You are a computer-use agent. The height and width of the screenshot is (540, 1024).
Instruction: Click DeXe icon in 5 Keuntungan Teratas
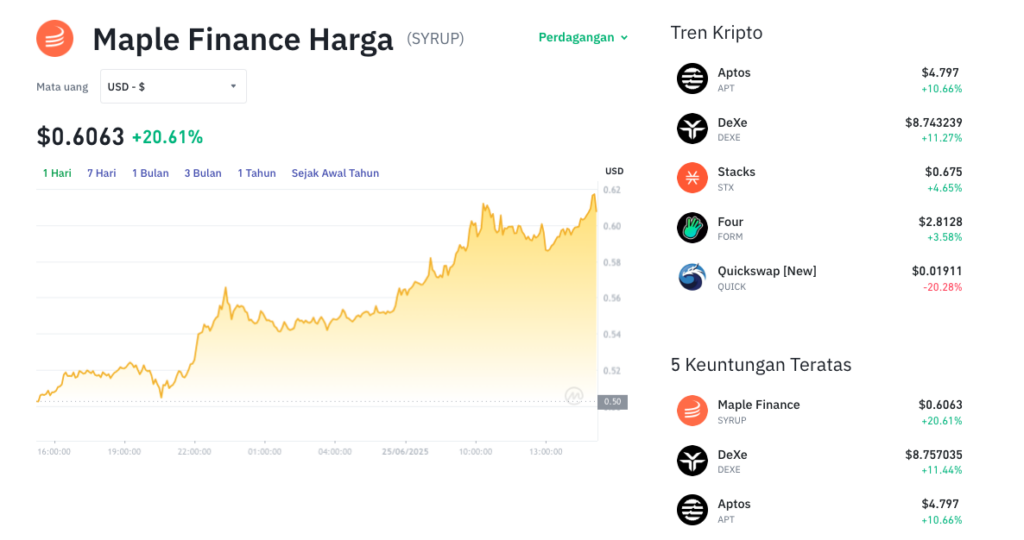(692, 460)
